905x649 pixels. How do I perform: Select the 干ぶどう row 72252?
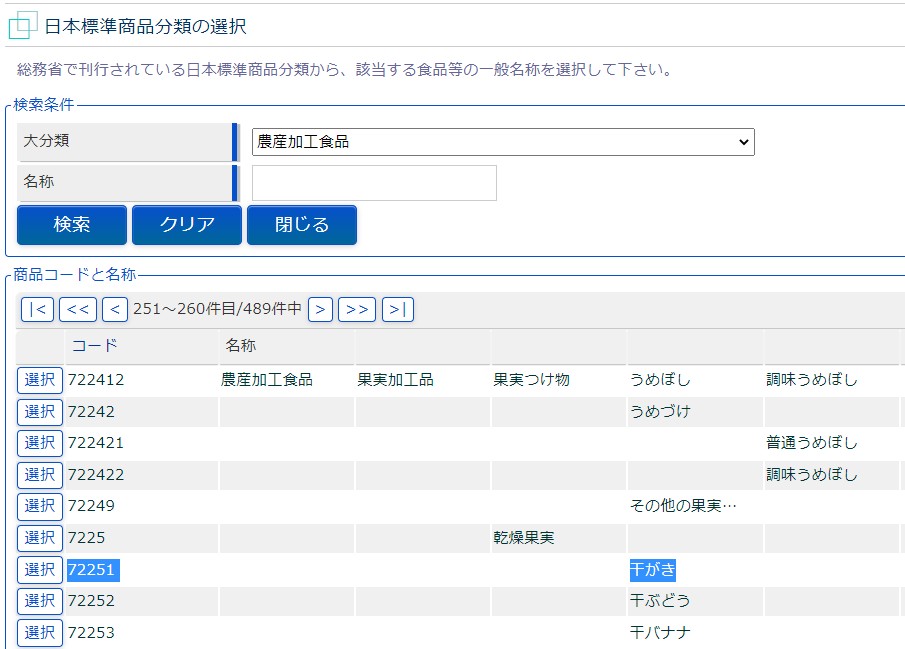[40, 601]
